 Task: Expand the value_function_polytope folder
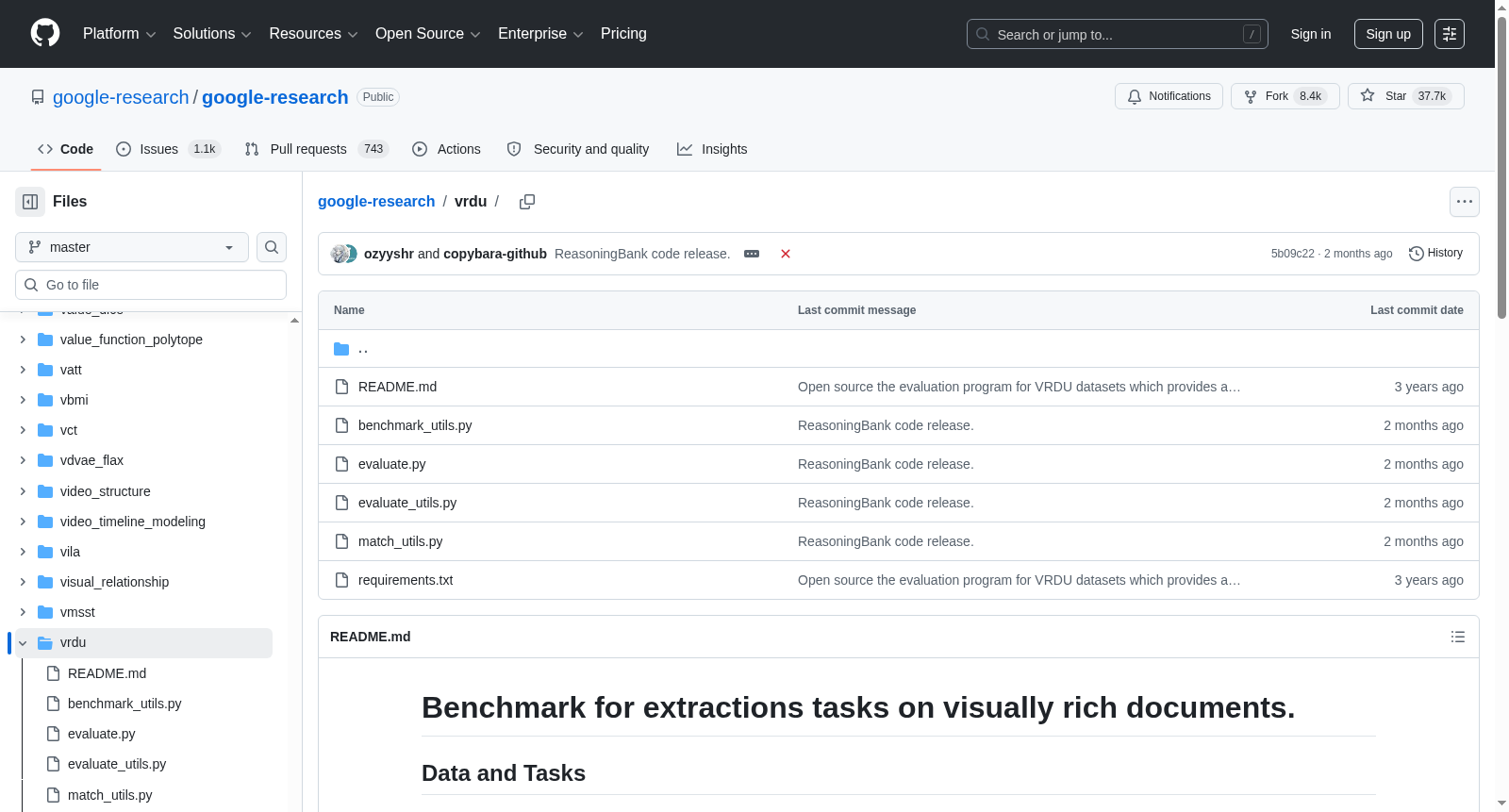(x=23, y=340)
